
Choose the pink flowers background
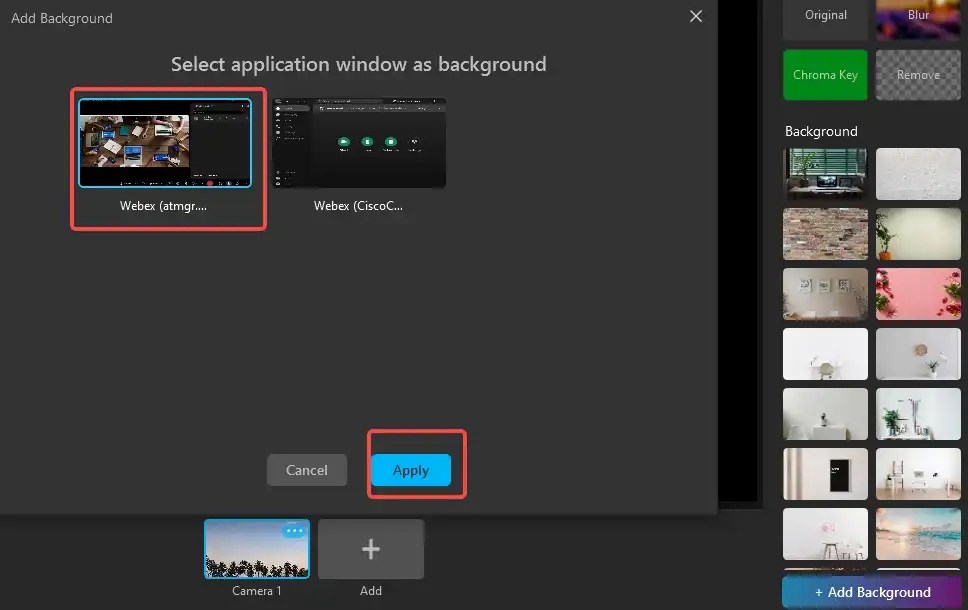tap(917, 294)
